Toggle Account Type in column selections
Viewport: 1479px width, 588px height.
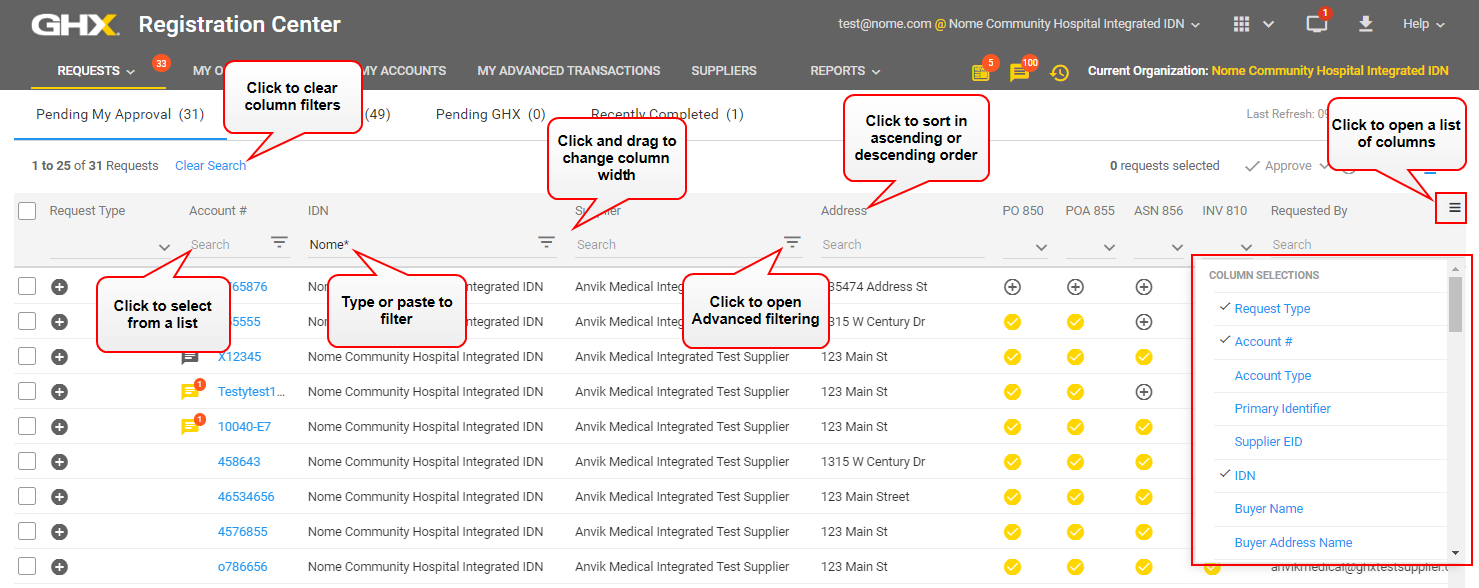1272,376
